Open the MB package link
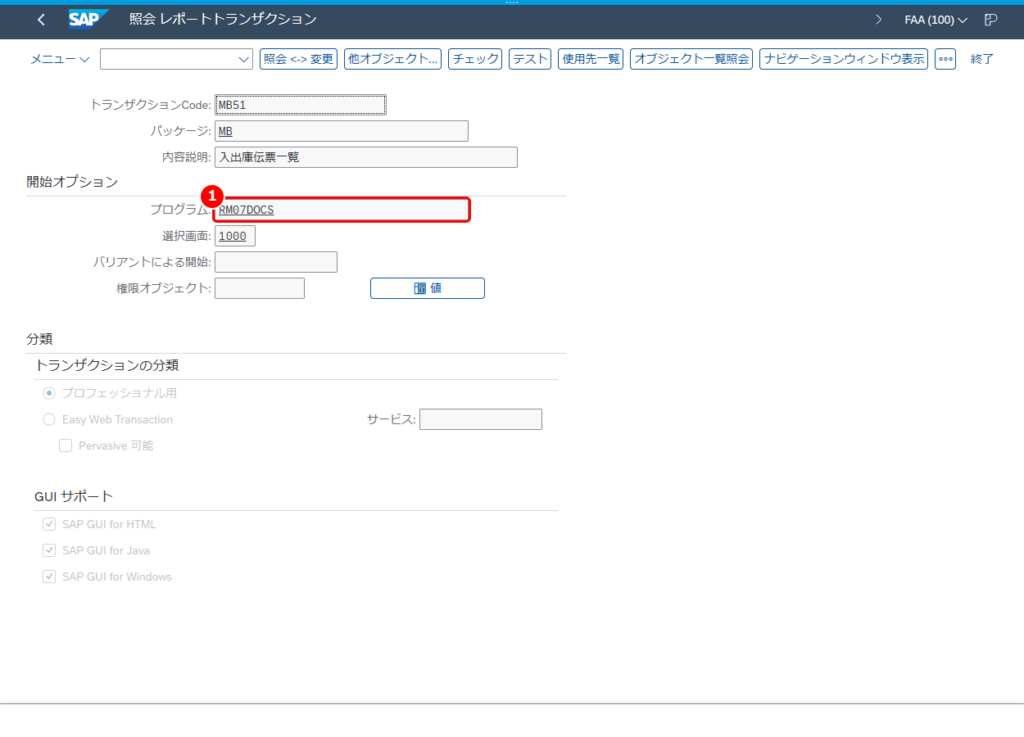The height and width of the screenshot is (737, 1024). 225,131
